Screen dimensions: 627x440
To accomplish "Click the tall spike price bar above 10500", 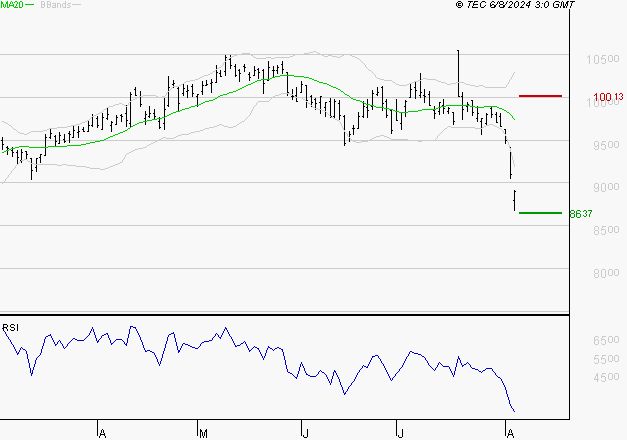I will pyautogui.click(x=458, y=73).
